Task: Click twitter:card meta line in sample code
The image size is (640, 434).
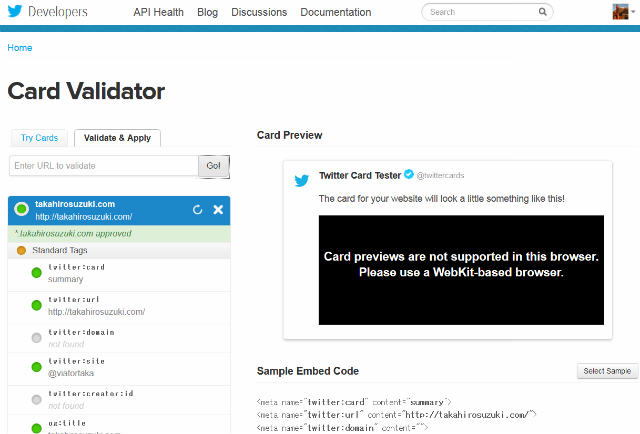Action: pos(354,402)
